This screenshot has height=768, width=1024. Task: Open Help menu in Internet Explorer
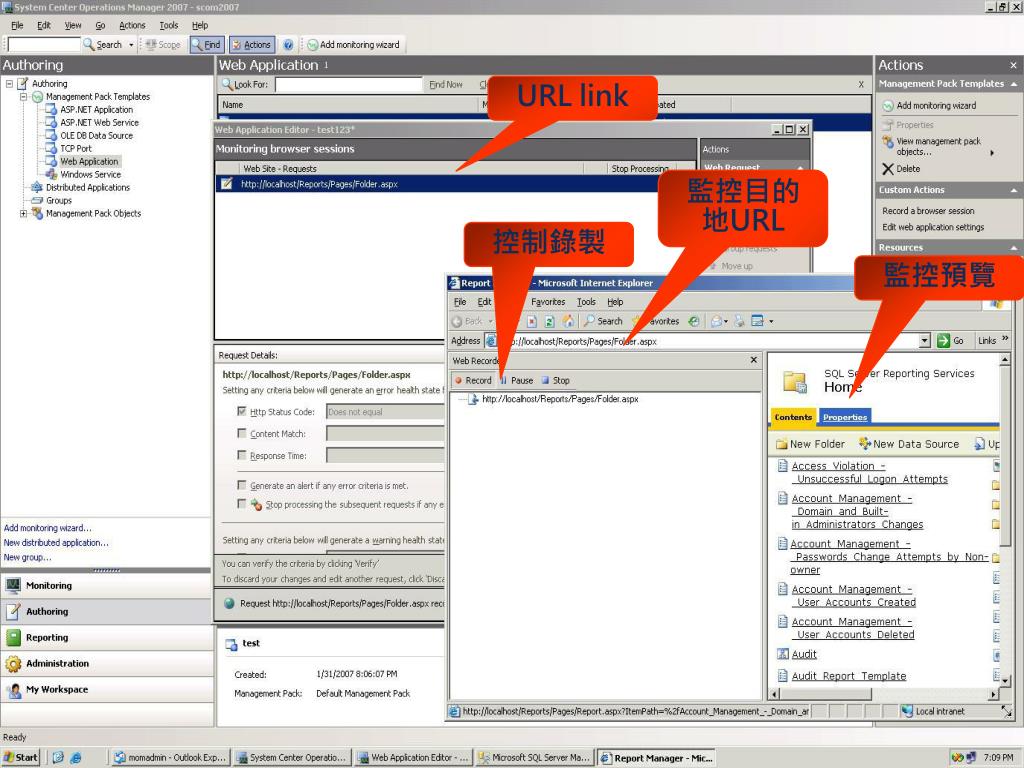click(x=615, y=302)
